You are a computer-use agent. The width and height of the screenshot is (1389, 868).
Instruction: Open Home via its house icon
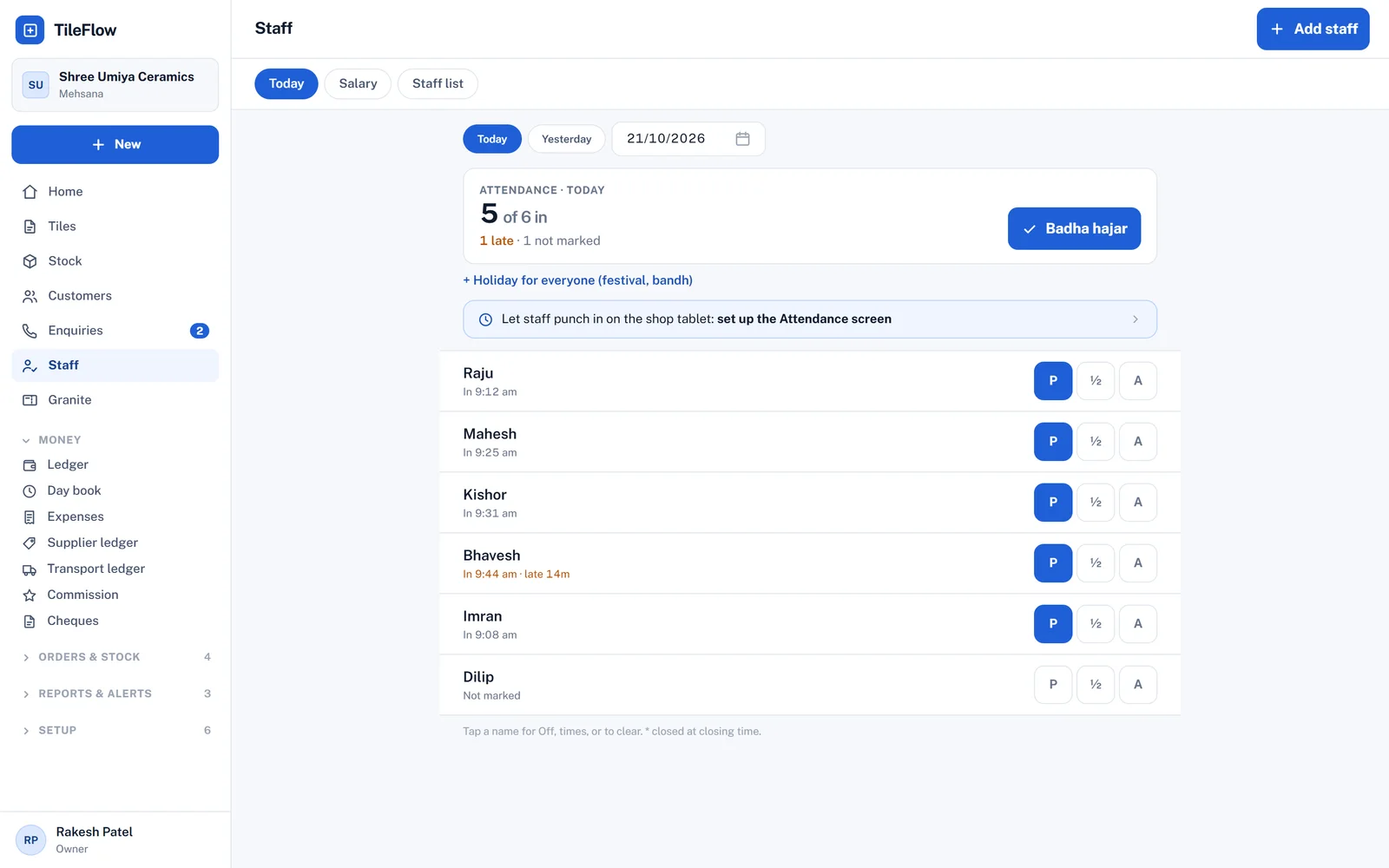30,192
